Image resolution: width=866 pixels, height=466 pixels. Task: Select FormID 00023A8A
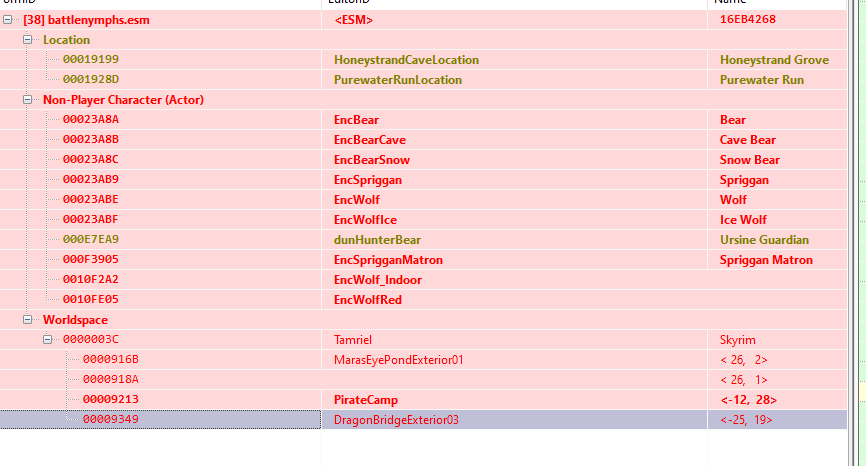[x=91, y=120]
